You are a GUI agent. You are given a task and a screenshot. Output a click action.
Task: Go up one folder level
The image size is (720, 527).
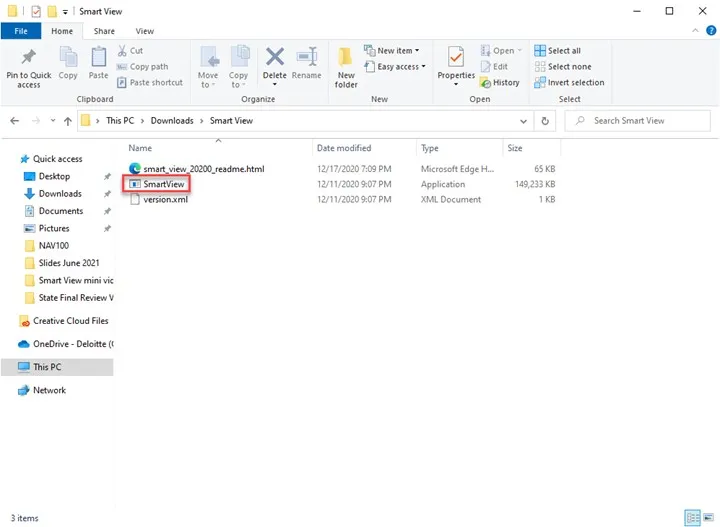68,121
